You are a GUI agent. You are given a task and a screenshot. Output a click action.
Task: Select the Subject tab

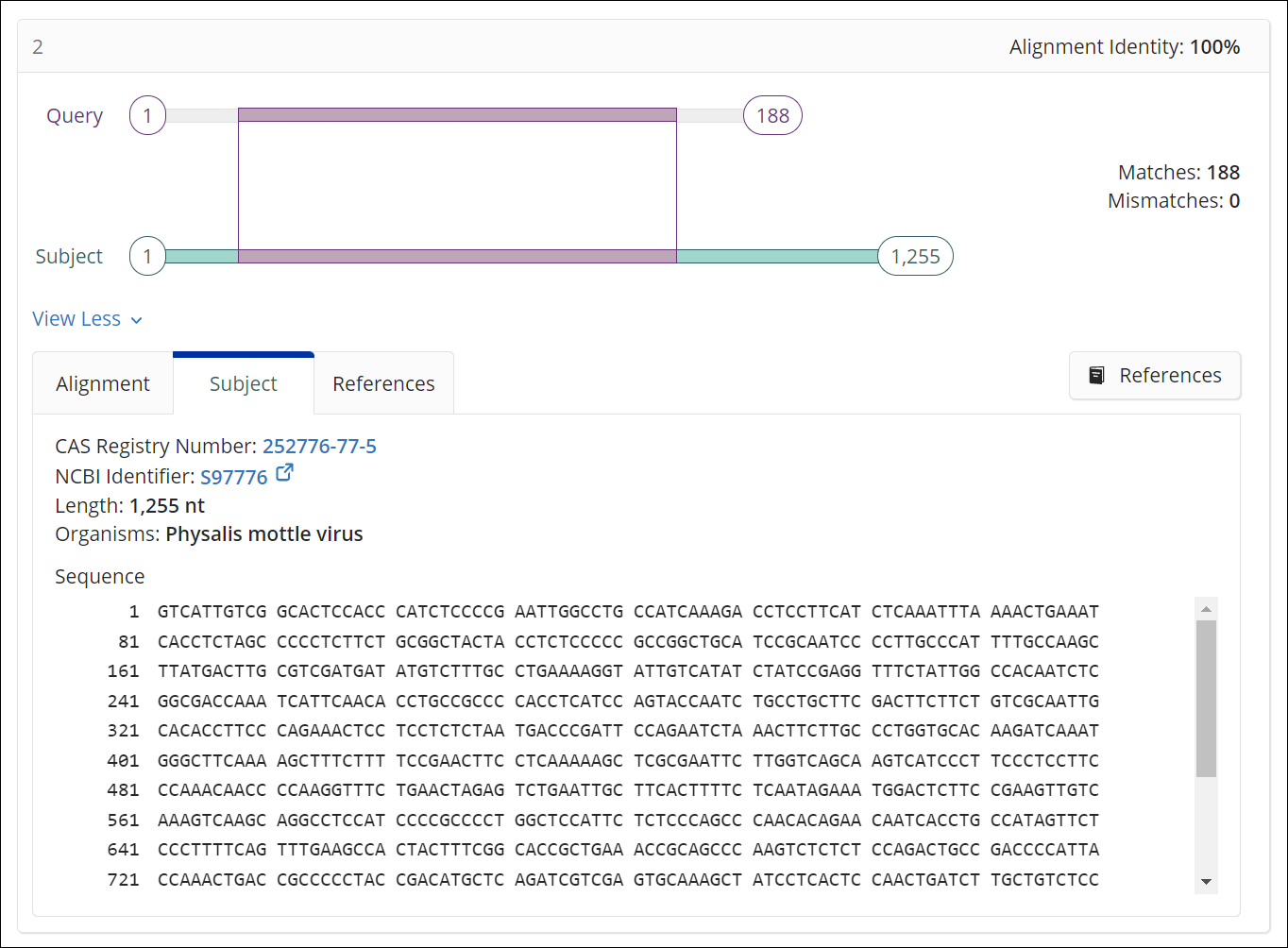244,383
